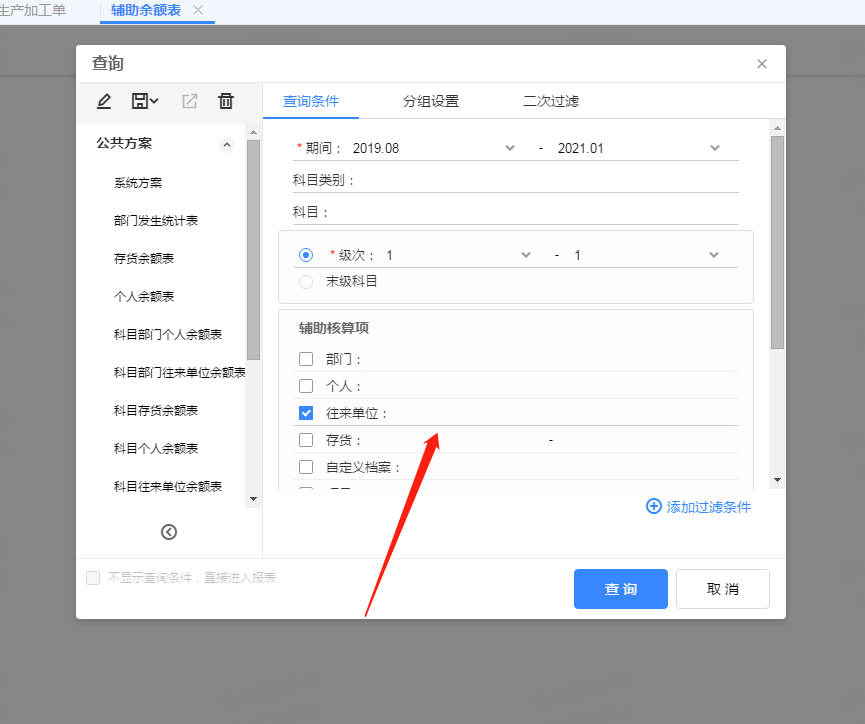
Task: Select the 科目存货余额表 scheme
Action: click(x=156, y=410)
